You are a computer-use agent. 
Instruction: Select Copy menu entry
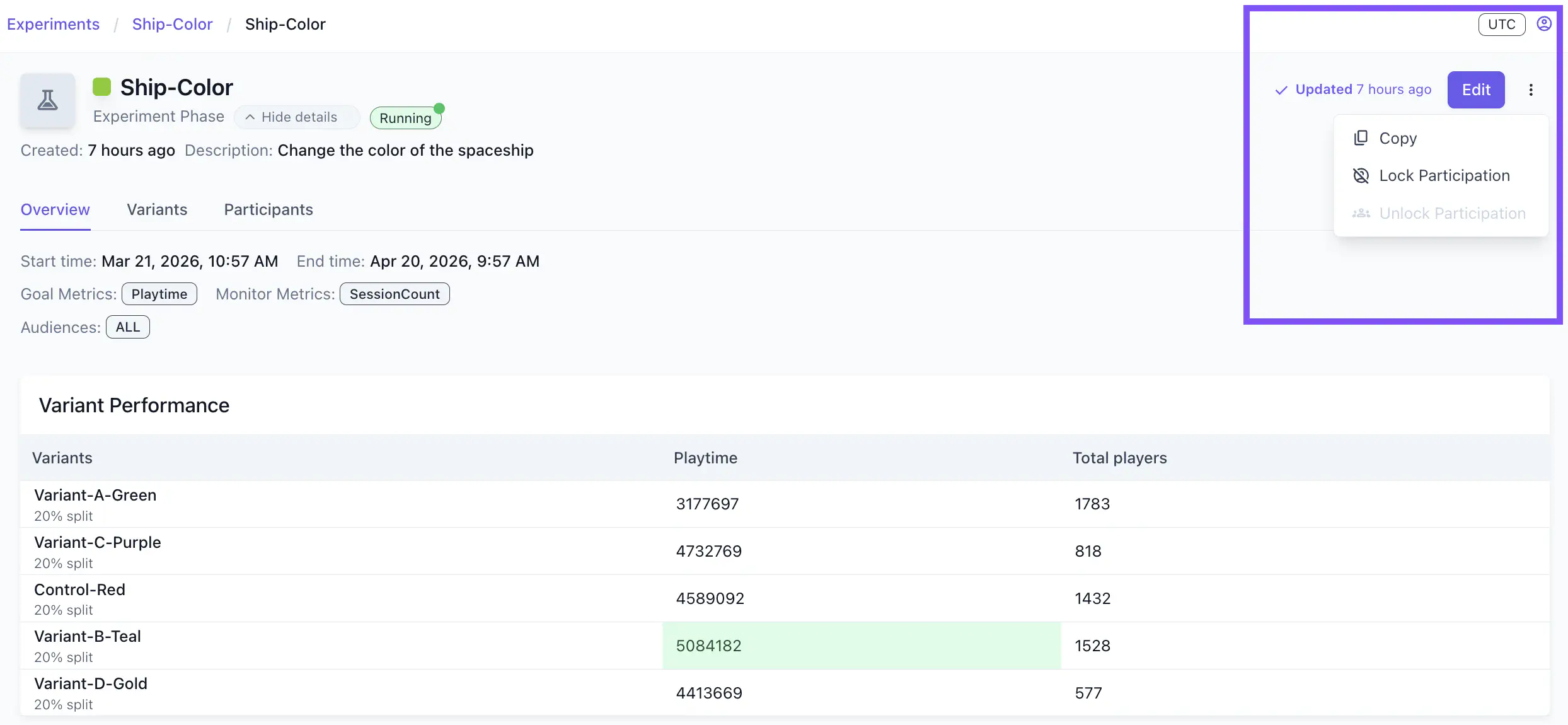point(1397,138)
